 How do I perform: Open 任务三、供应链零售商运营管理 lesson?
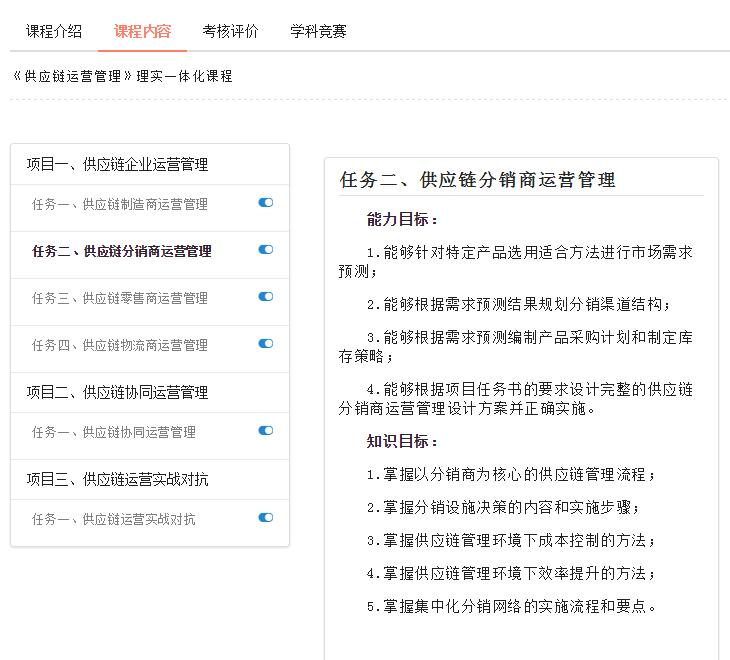(120, 298)
